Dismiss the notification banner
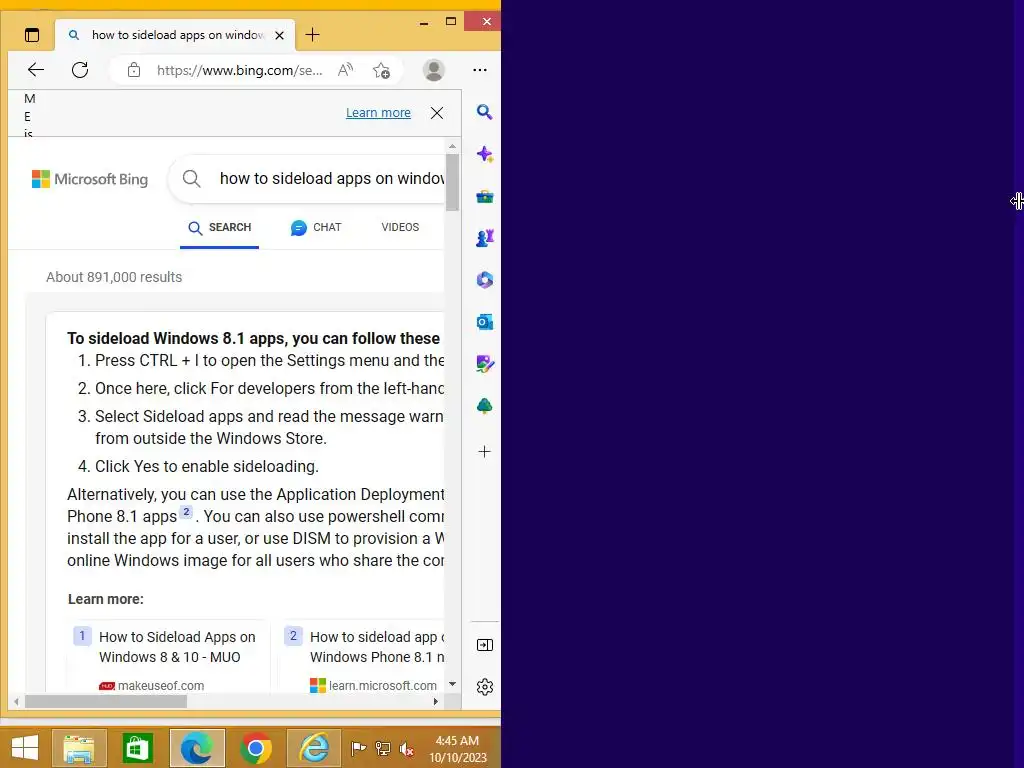This screenshot has height=768, width=1024. [x=437, y=113]
